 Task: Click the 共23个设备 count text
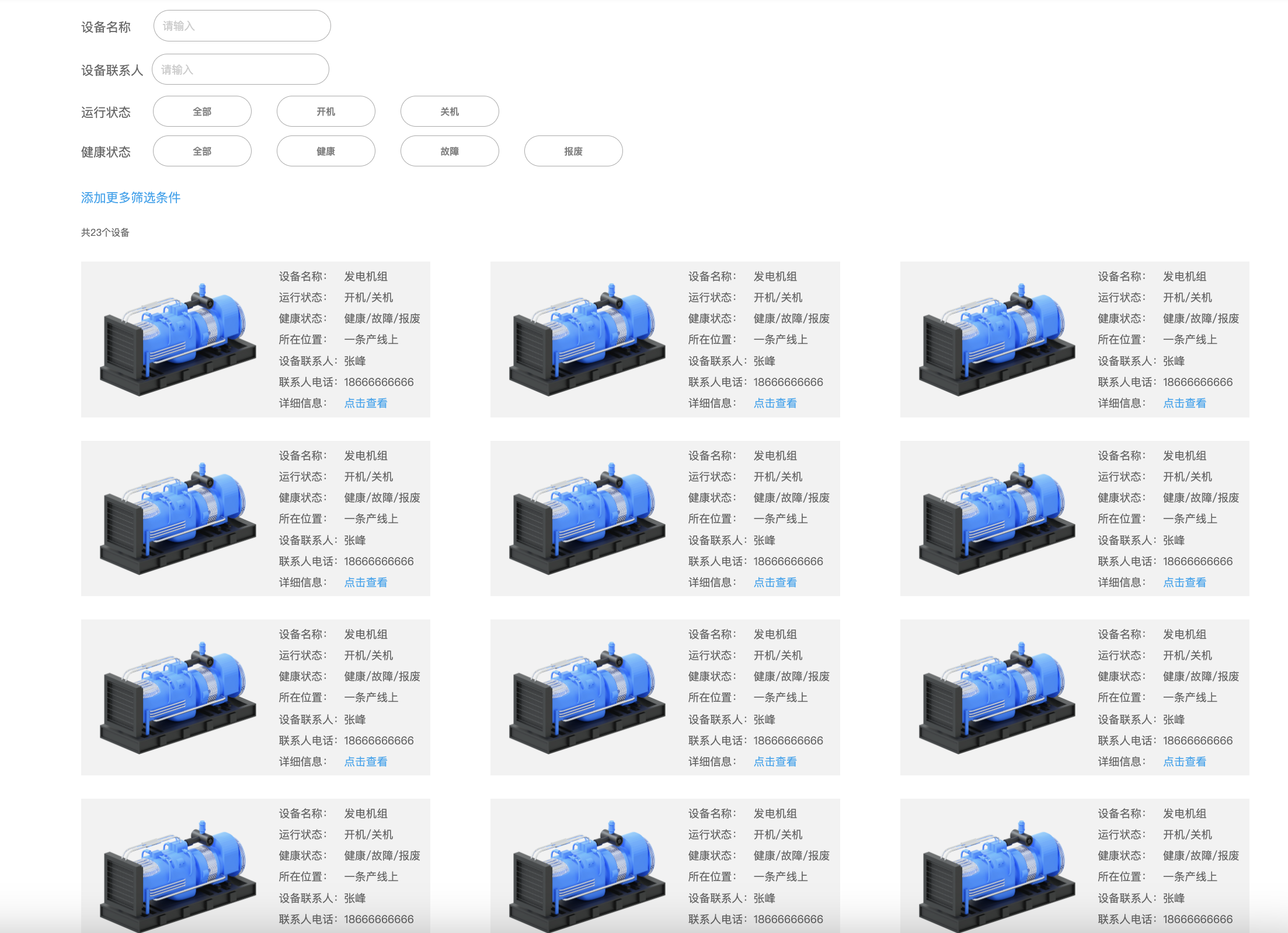[x=105, y=232]
